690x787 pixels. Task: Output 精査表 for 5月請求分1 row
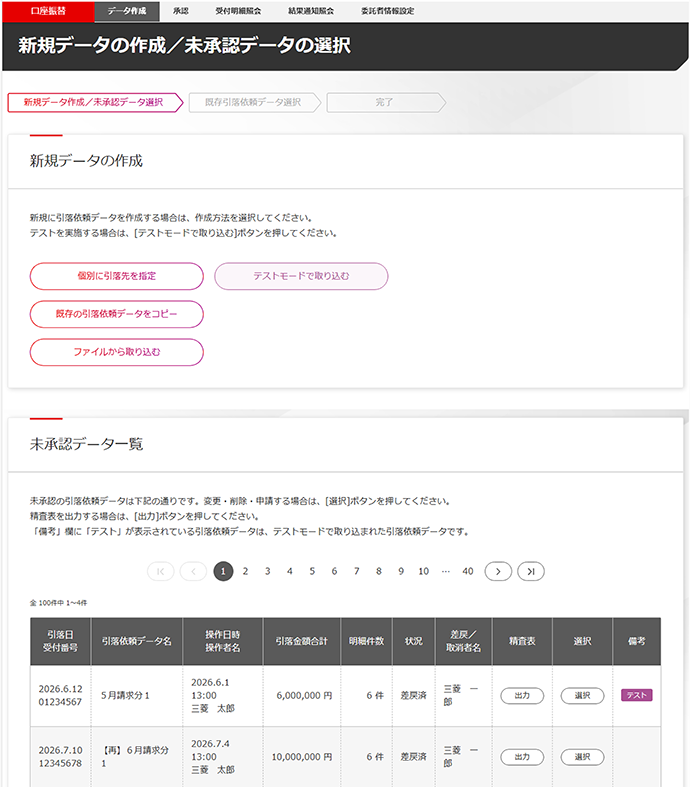(x=522, y=695)
